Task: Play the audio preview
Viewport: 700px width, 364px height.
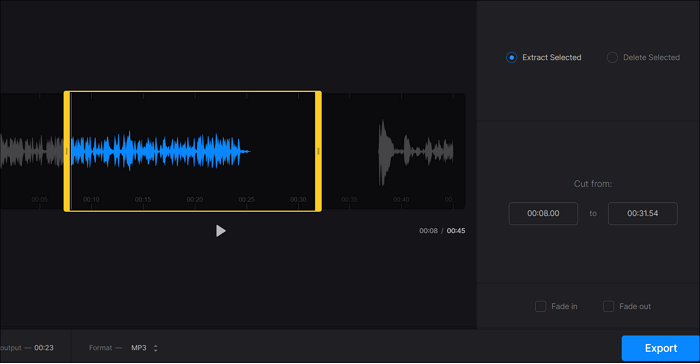Action: click(221, 231)
